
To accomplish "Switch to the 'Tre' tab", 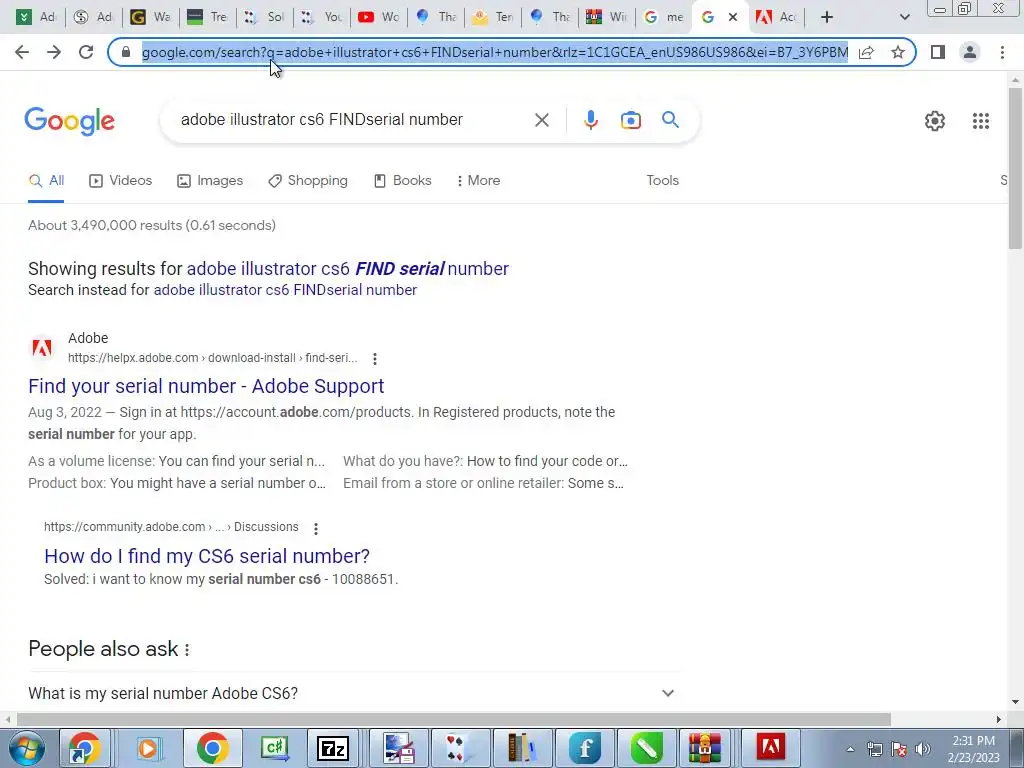I will (x=207, y=17).
